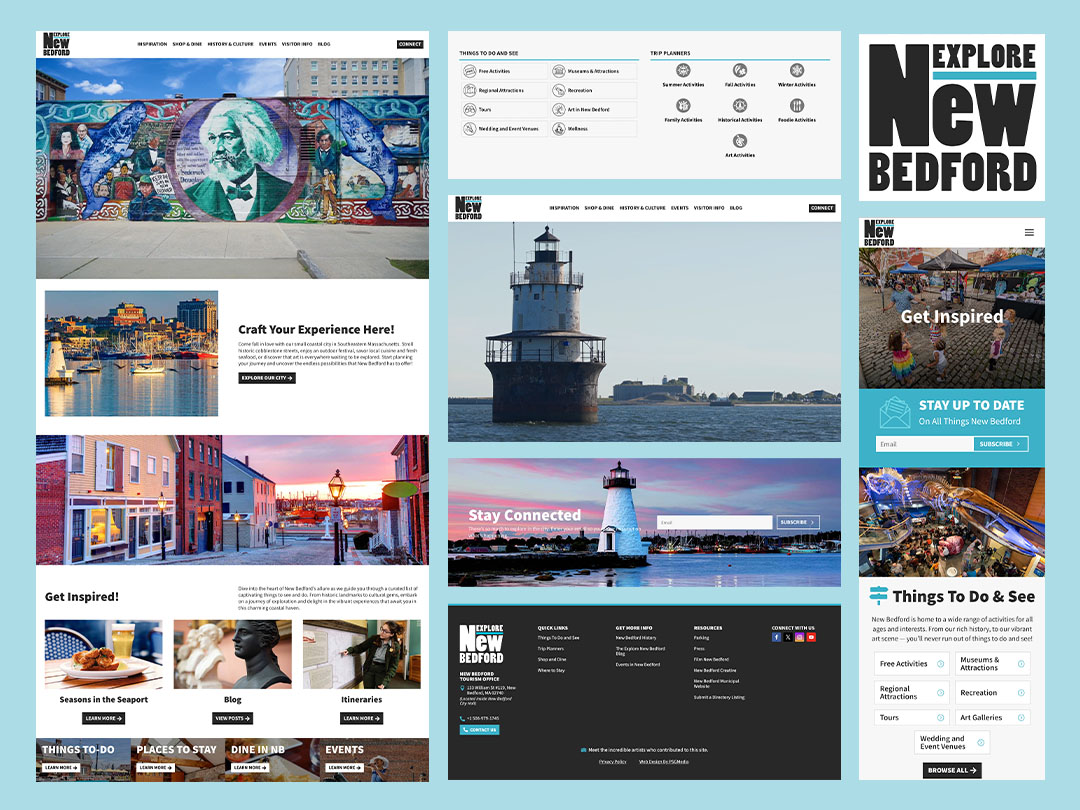Expand the Tours arrow in the mobile mockup
The width and height of the screenshot is (1080, 810).
click(x=940, y=718)
